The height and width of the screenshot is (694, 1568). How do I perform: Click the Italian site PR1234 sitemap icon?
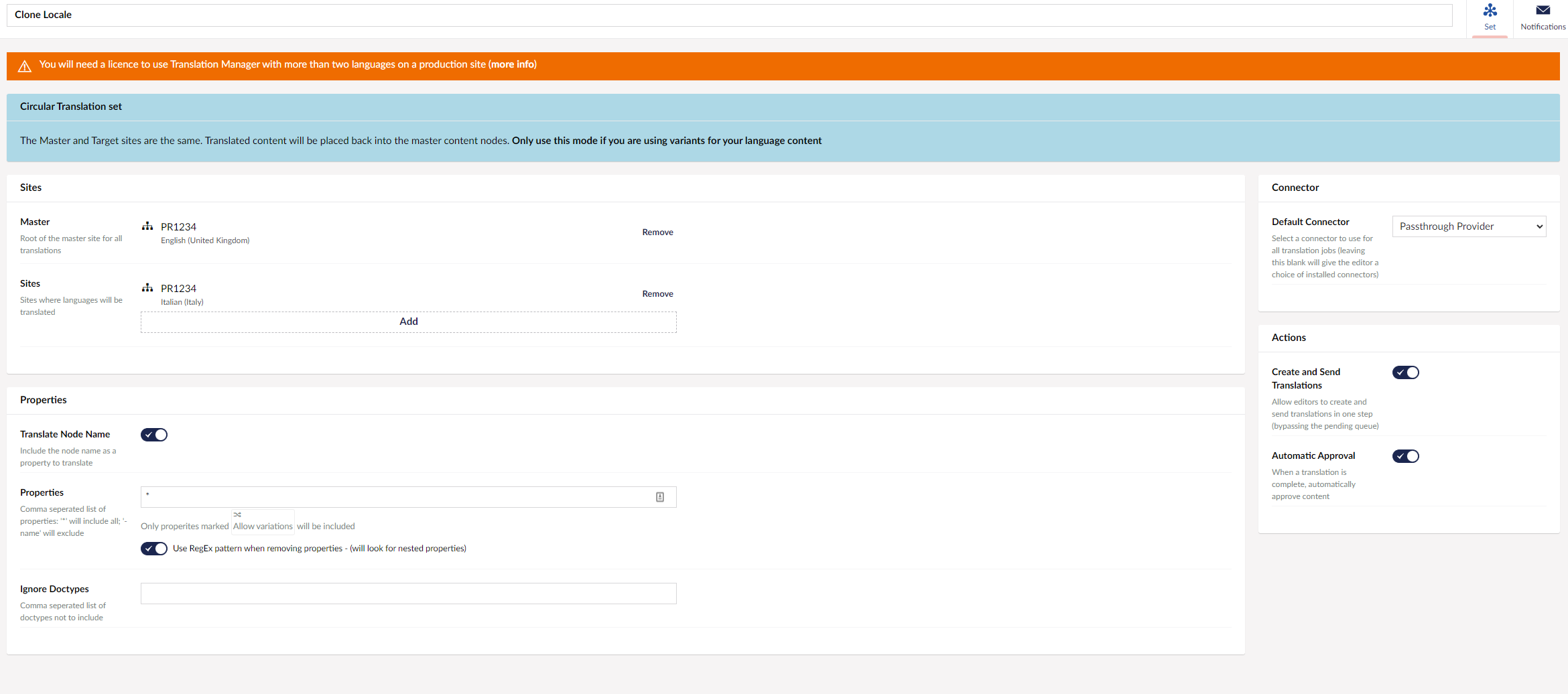pos(147,288)
